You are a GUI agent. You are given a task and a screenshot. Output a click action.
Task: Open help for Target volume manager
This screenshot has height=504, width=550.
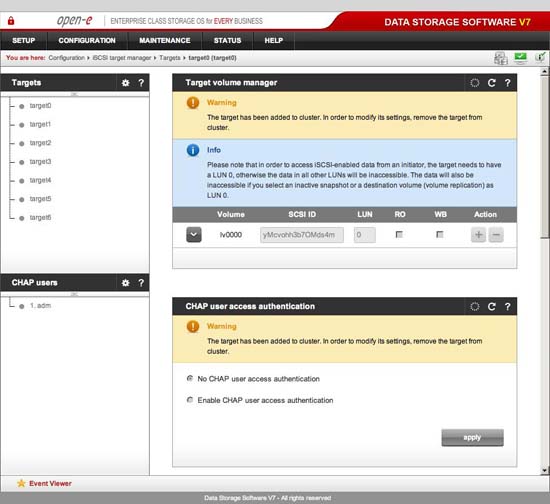pyautogui.click(x=507, y=83)
